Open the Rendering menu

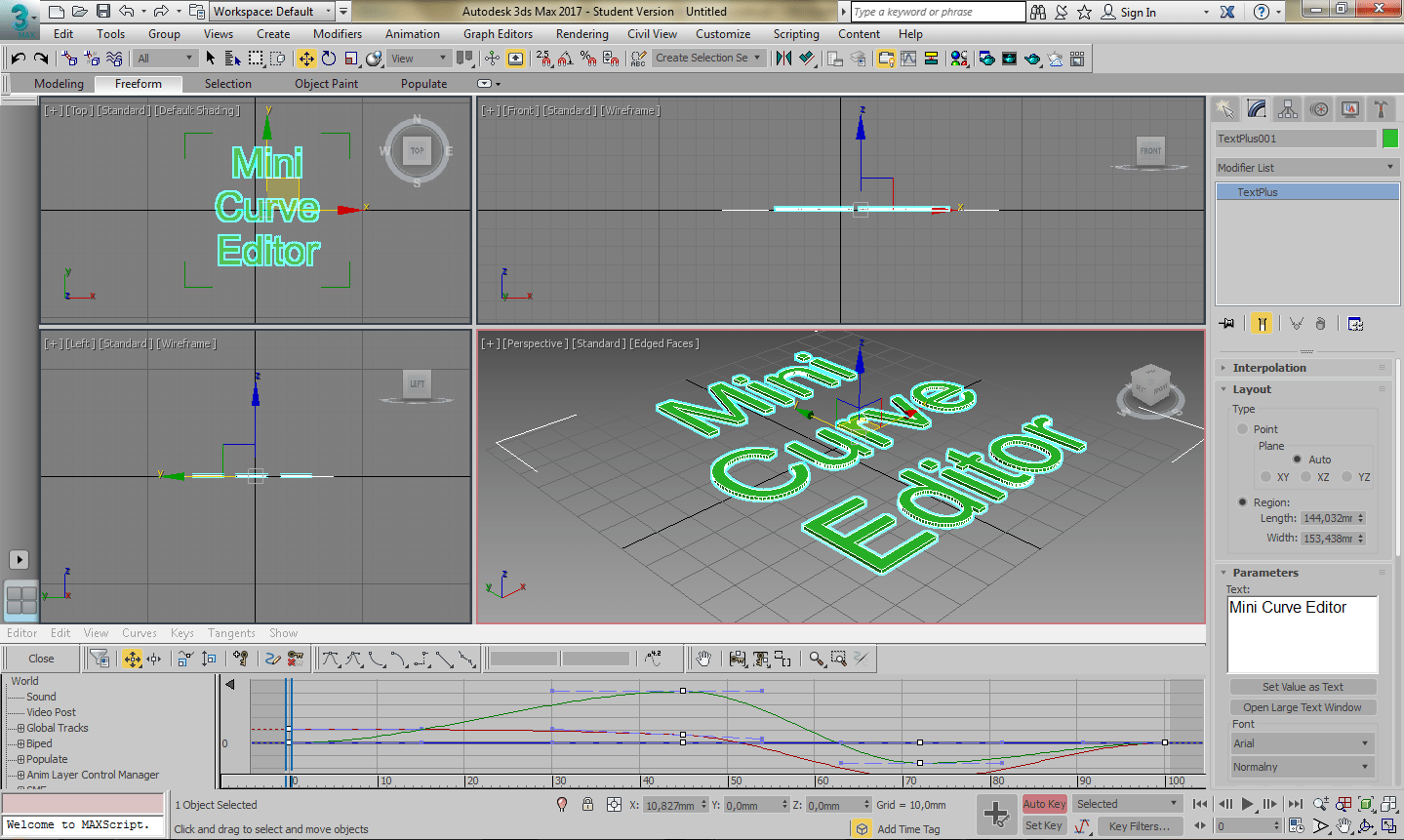point(582,34)
